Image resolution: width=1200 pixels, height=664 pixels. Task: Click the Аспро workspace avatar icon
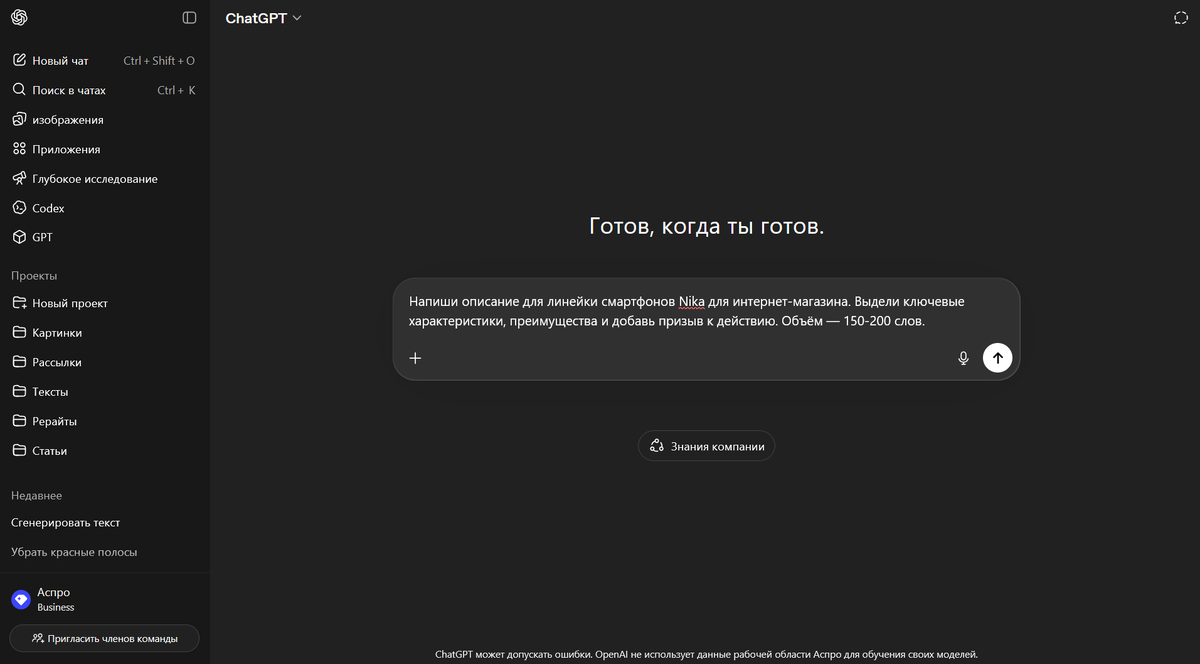(21, 599)
